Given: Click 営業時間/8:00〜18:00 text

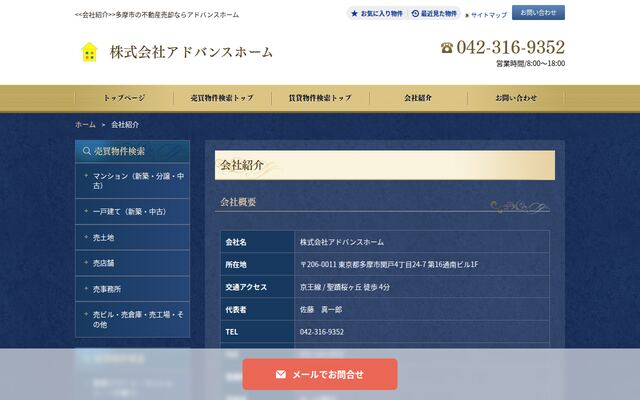Looking at the screenshot, I should (x=531, y=63).
